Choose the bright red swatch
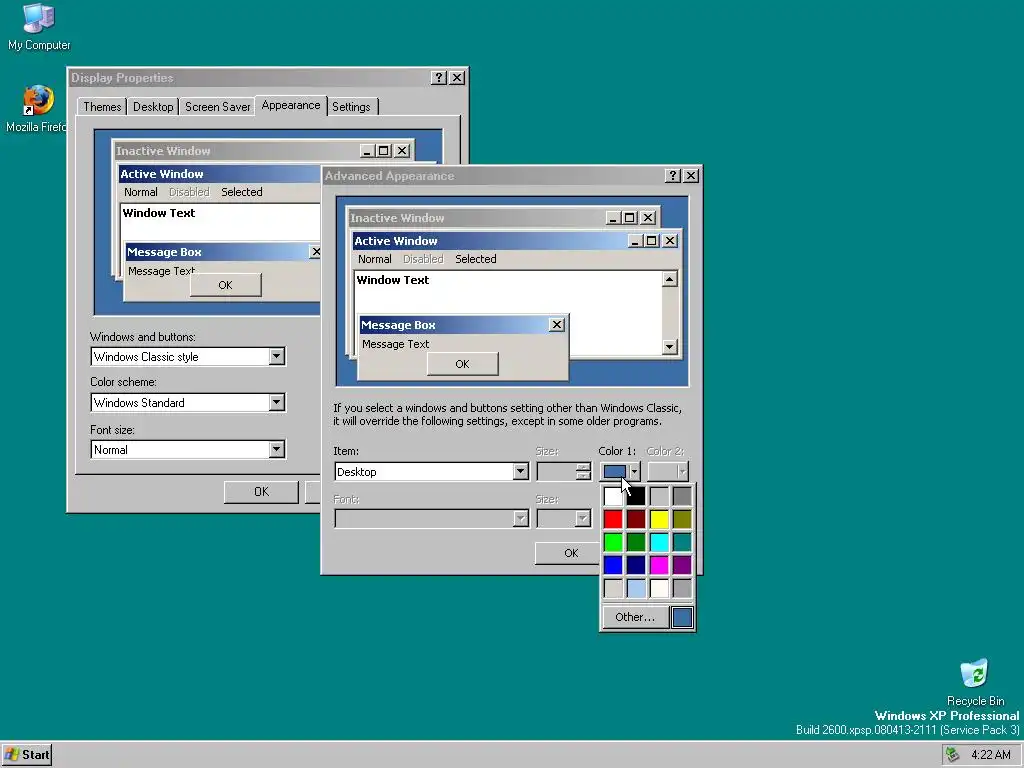The height and width of the screenshot is (768, 1024). coord(613,519)
